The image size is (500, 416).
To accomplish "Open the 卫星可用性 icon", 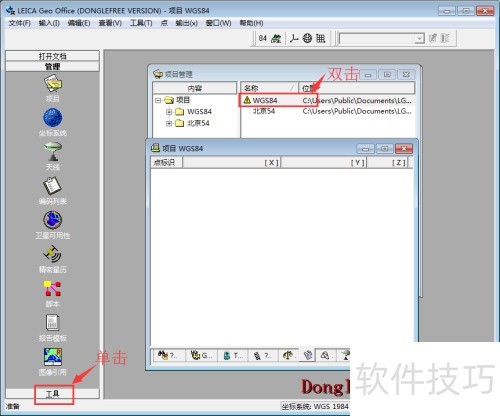I will pyautogui.click(x=52, y=220).
